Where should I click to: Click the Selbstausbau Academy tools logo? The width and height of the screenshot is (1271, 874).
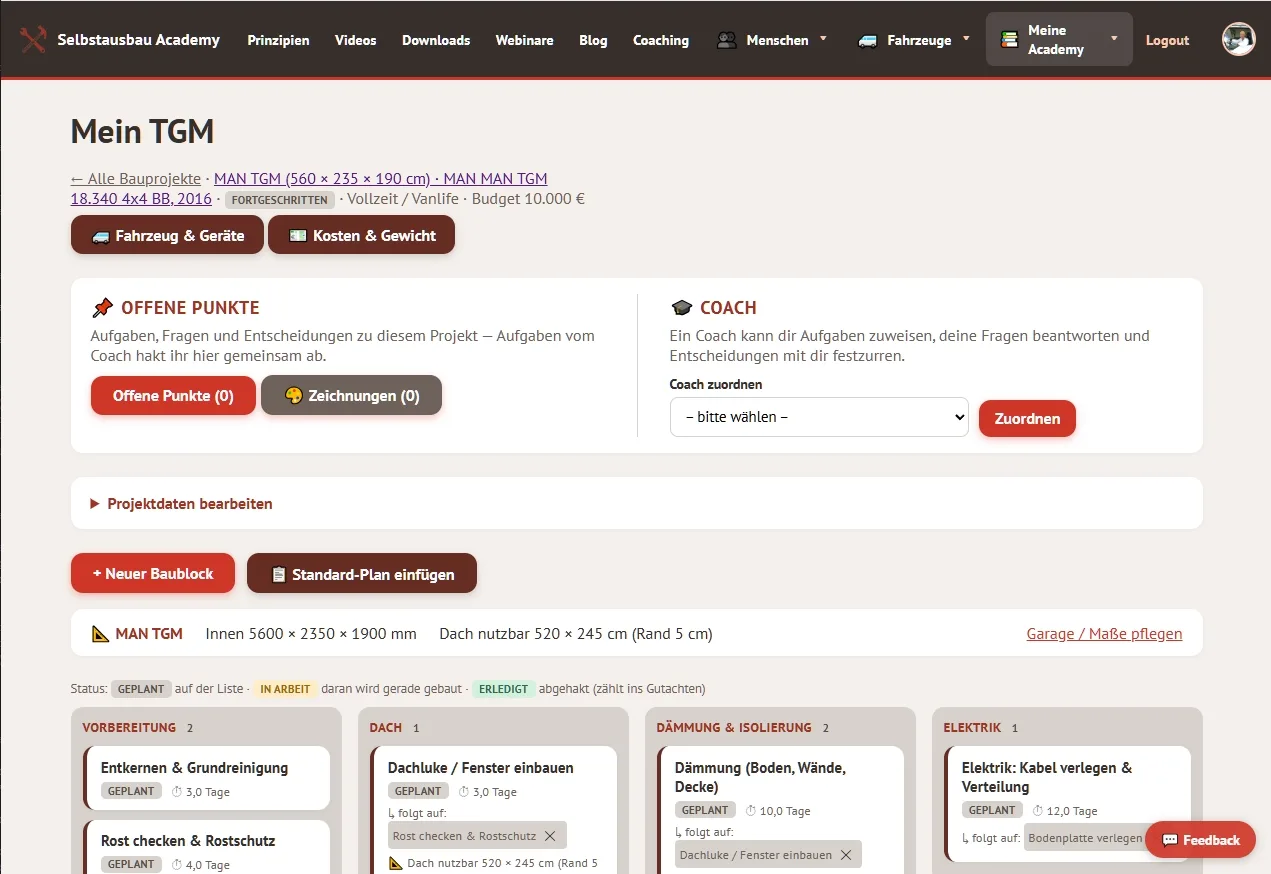(x=33, y=40)
